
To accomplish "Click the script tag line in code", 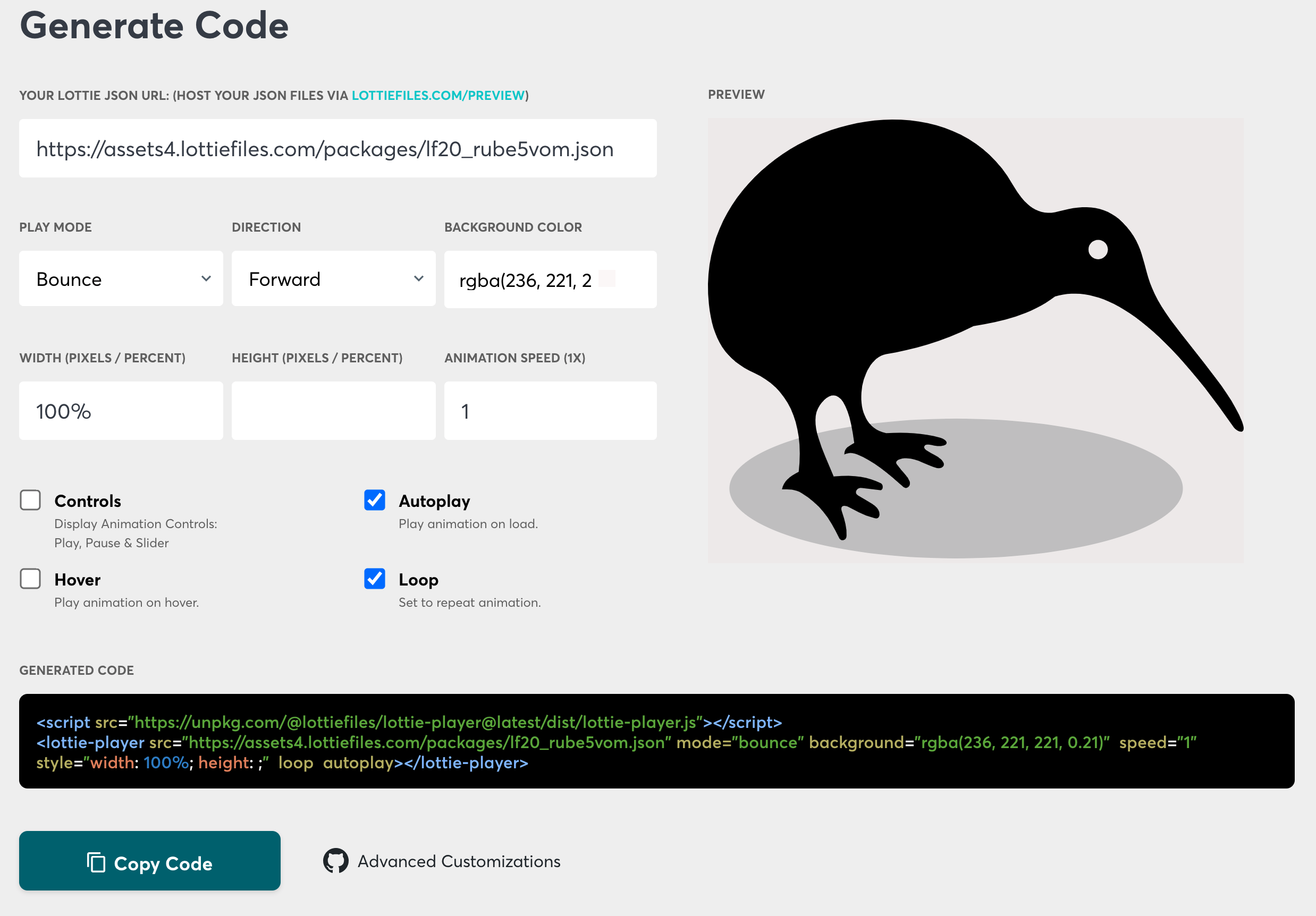I will (409, 723).
